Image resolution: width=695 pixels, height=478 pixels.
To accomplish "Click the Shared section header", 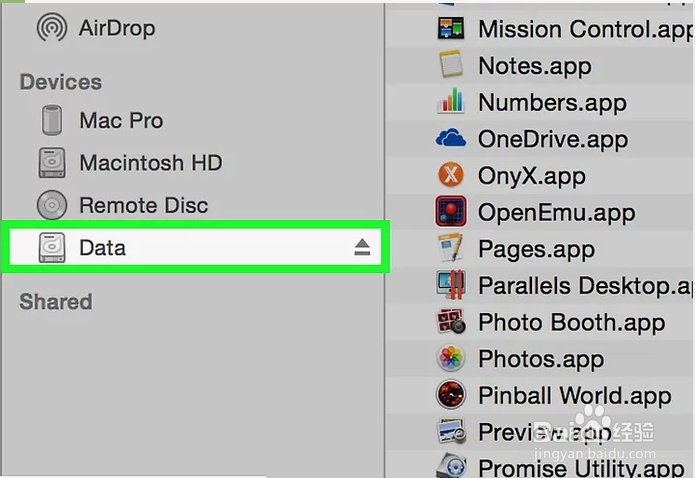I will click(x=56, y=302).
